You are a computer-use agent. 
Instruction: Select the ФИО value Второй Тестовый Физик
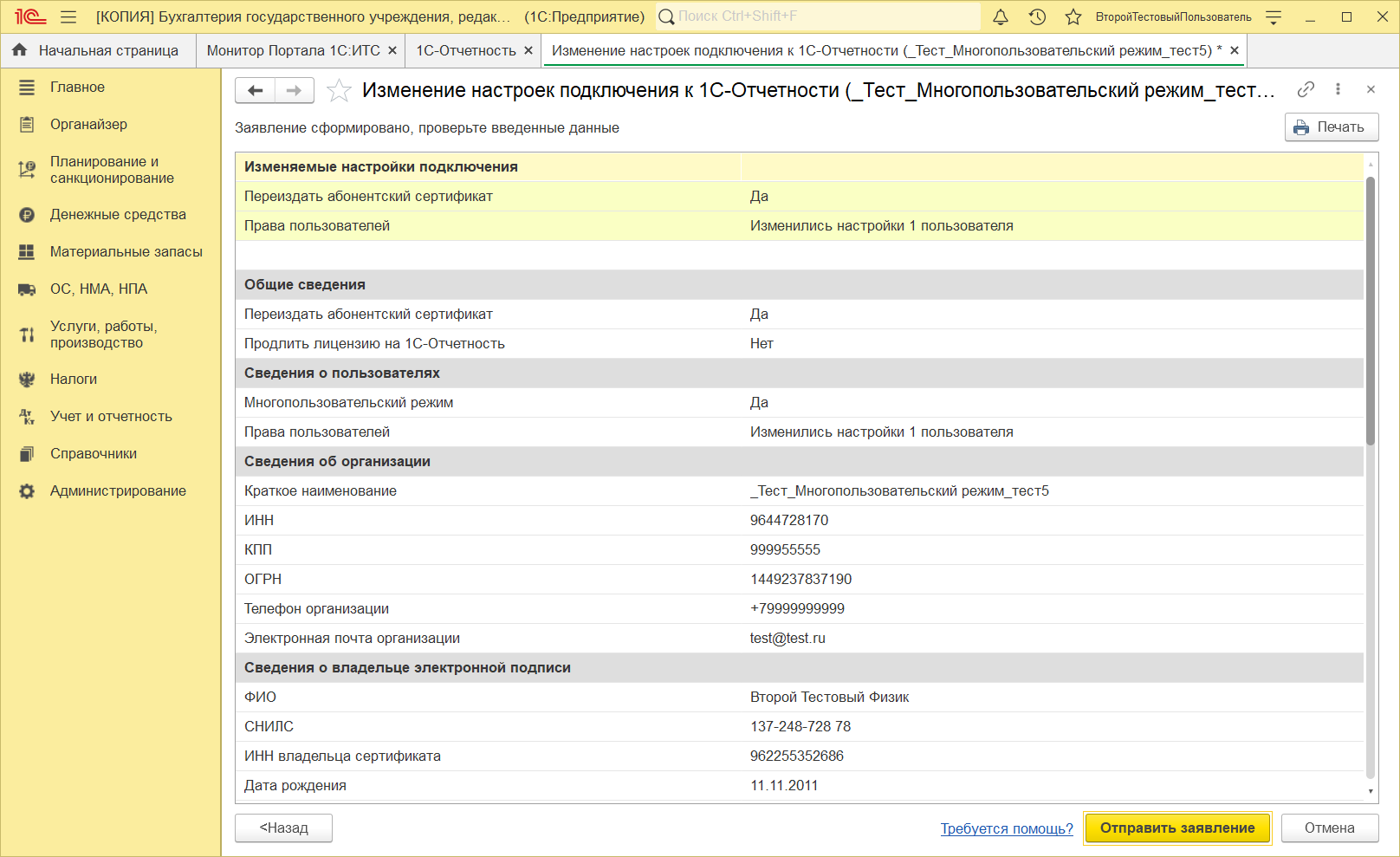point(829,698)
